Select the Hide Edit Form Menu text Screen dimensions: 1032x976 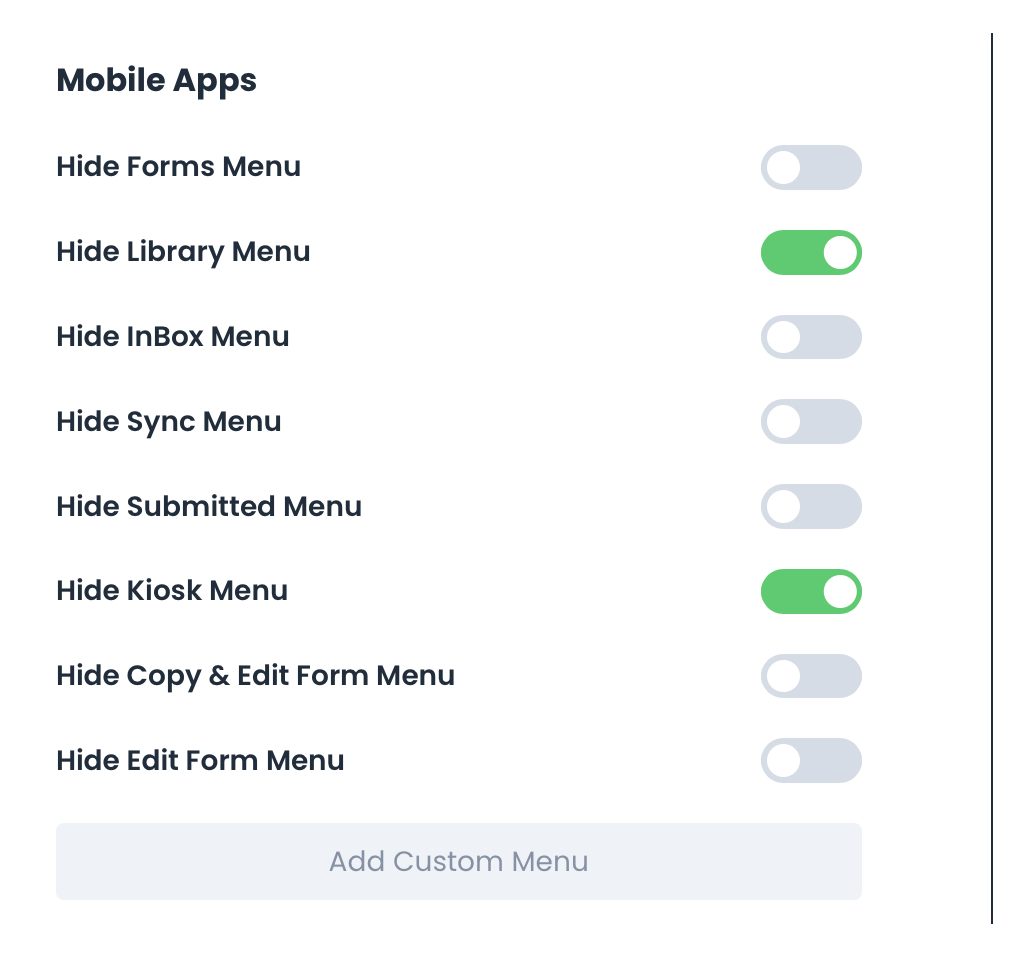tap(200, 760)
